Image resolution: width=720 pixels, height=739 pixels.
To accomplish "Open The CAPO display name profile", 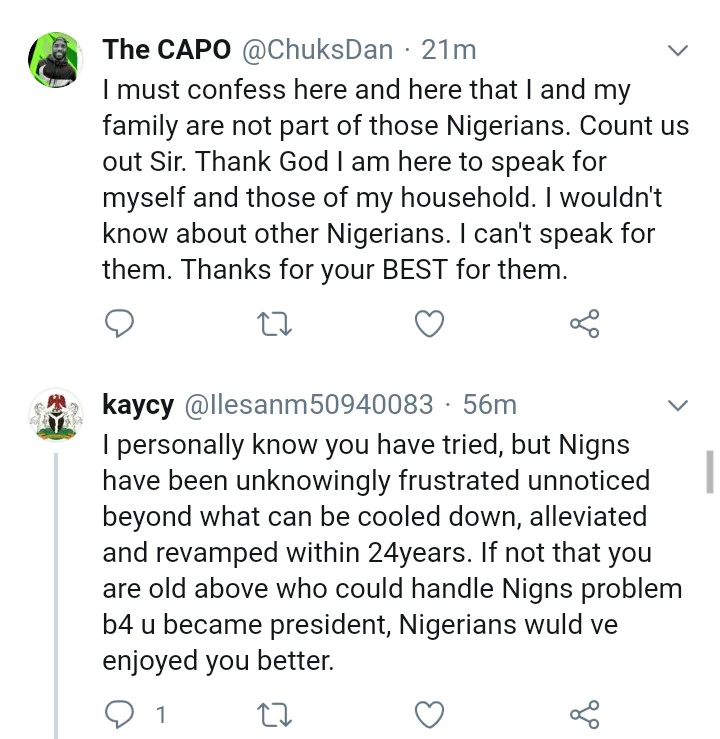I will tap(167, 49).
